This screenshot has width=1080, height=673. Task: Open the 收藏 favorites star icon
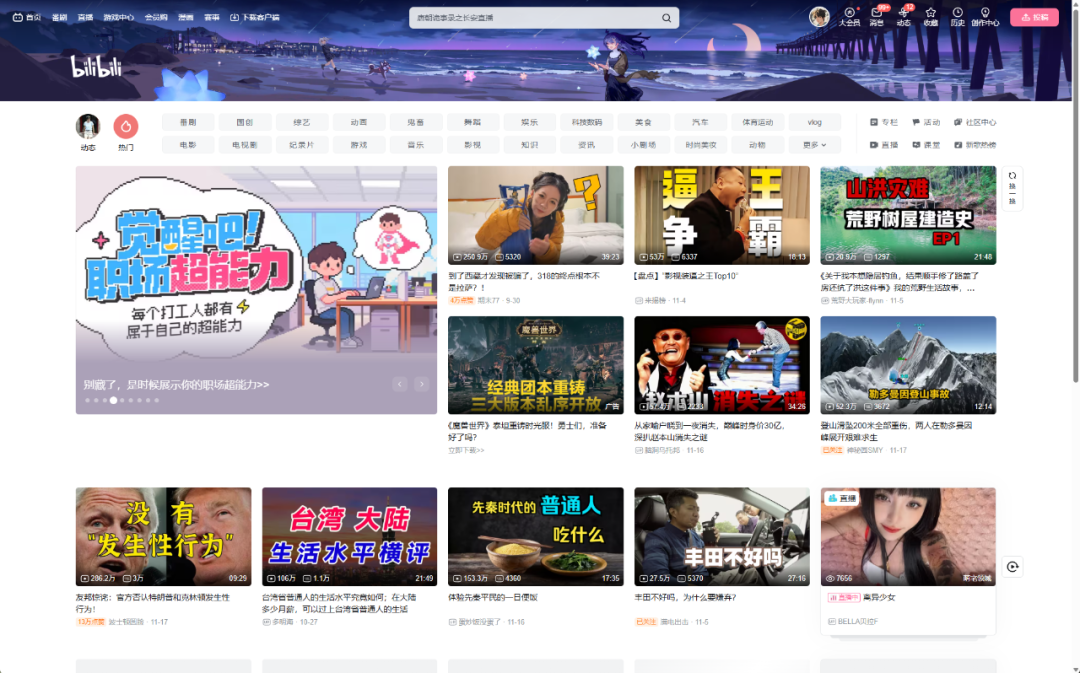tap(930, 16)
